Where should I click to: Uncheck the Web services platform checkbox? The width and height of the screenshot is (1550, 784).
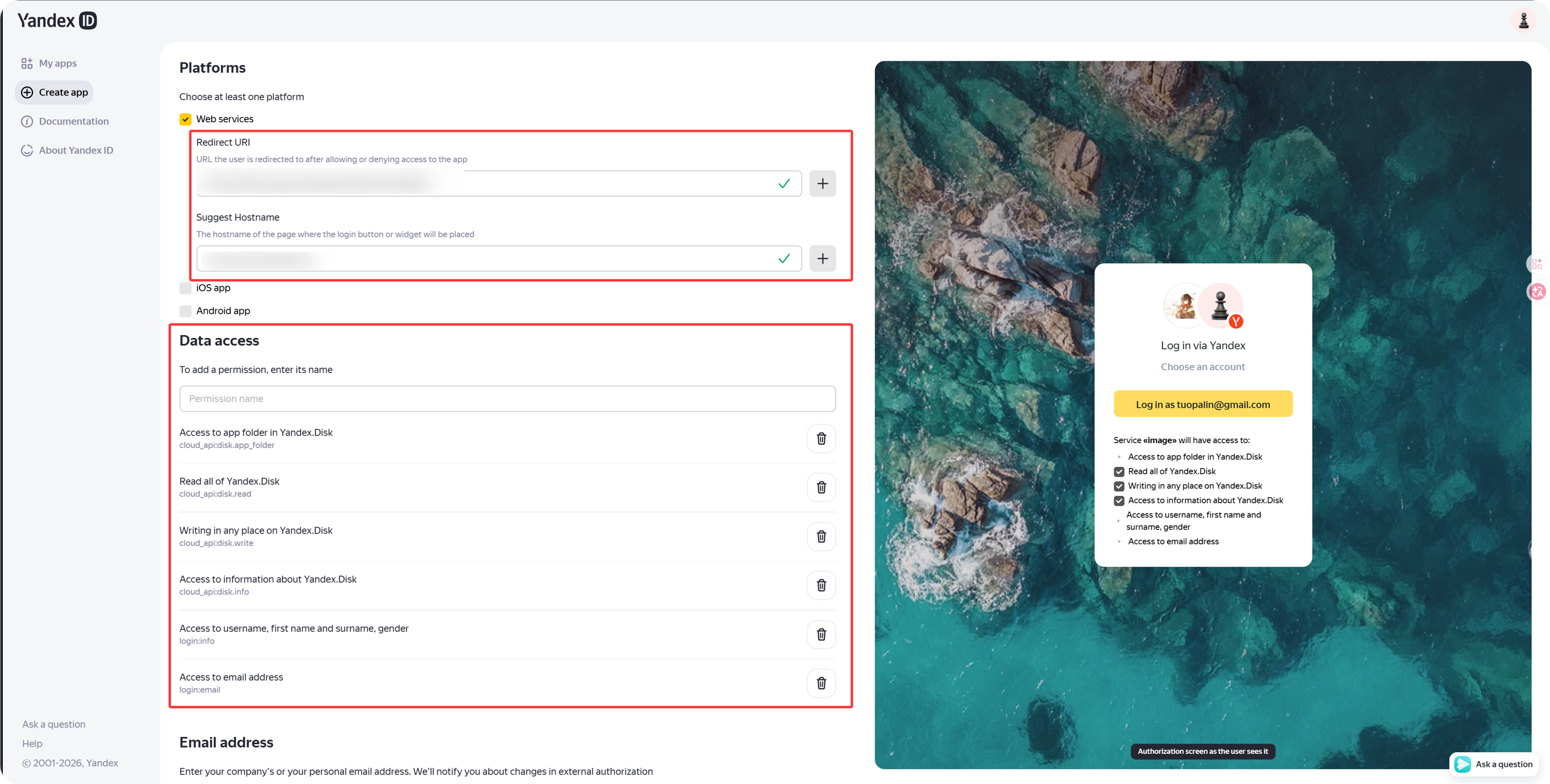[x=185, y=119]
